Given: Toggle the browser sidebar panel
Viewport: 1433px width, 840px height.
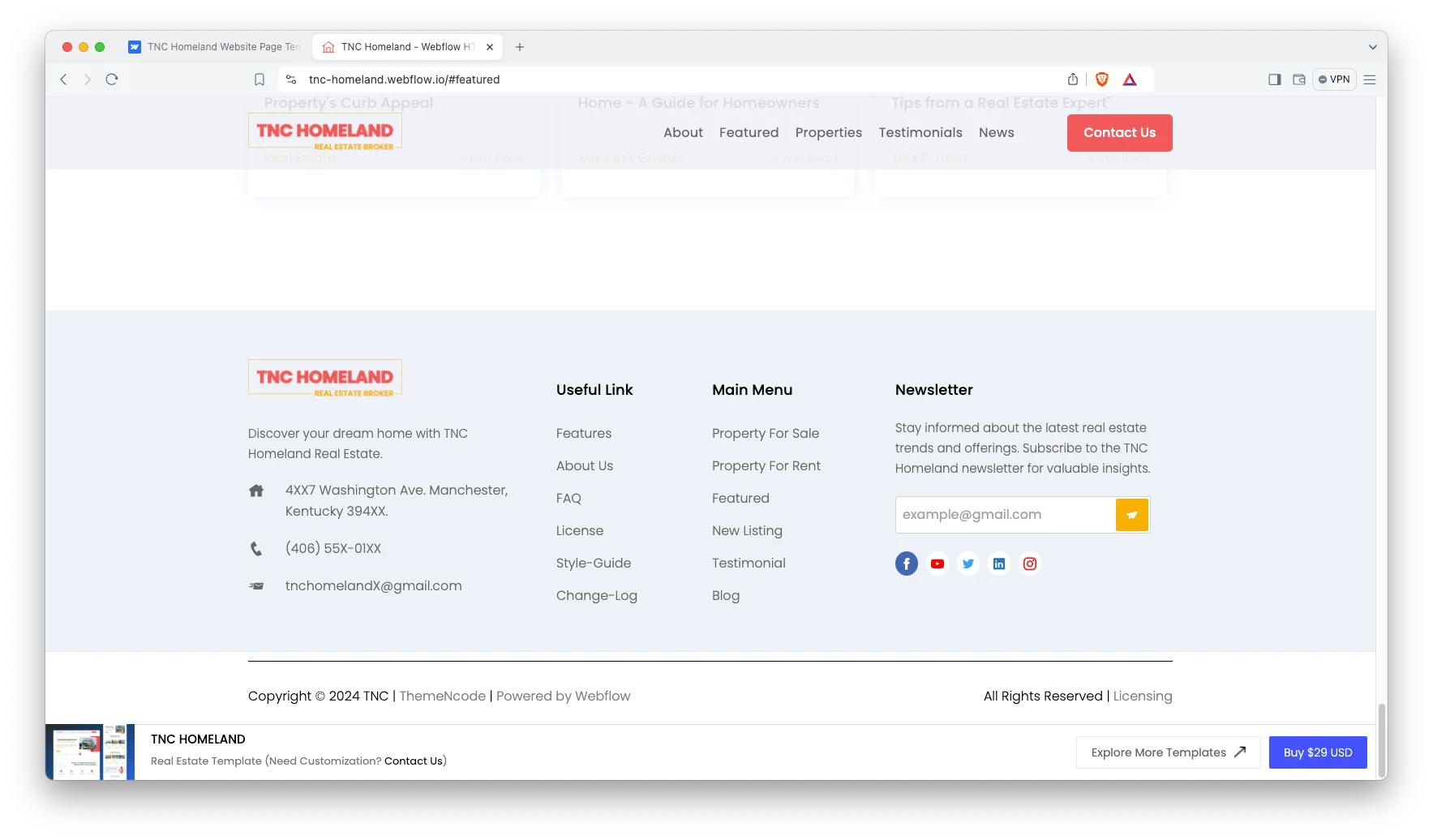Looking at the screenshot, I should 1274,79.
